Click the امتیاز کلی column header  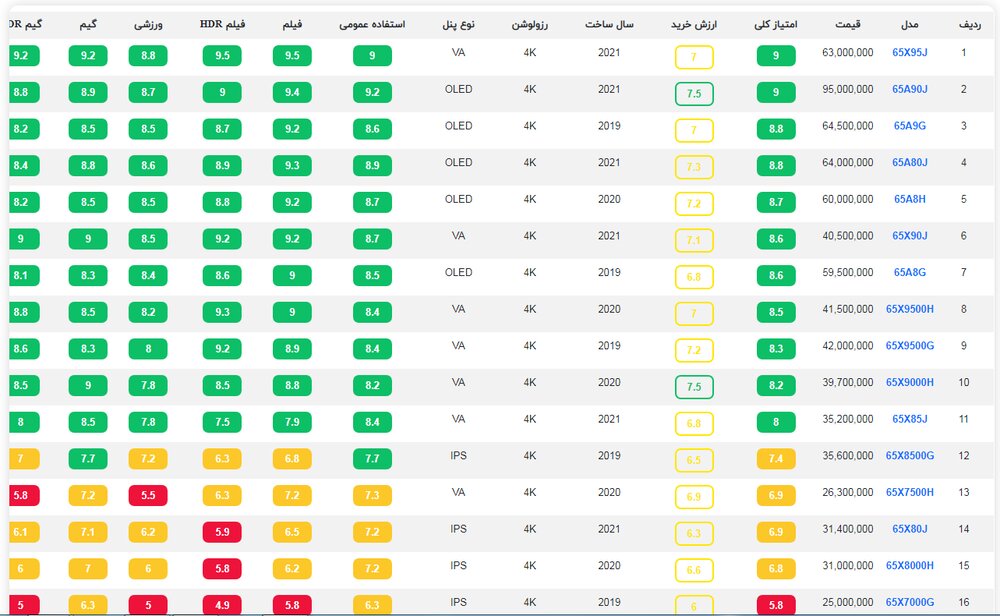pyautogui.click(x=776, y=23)
